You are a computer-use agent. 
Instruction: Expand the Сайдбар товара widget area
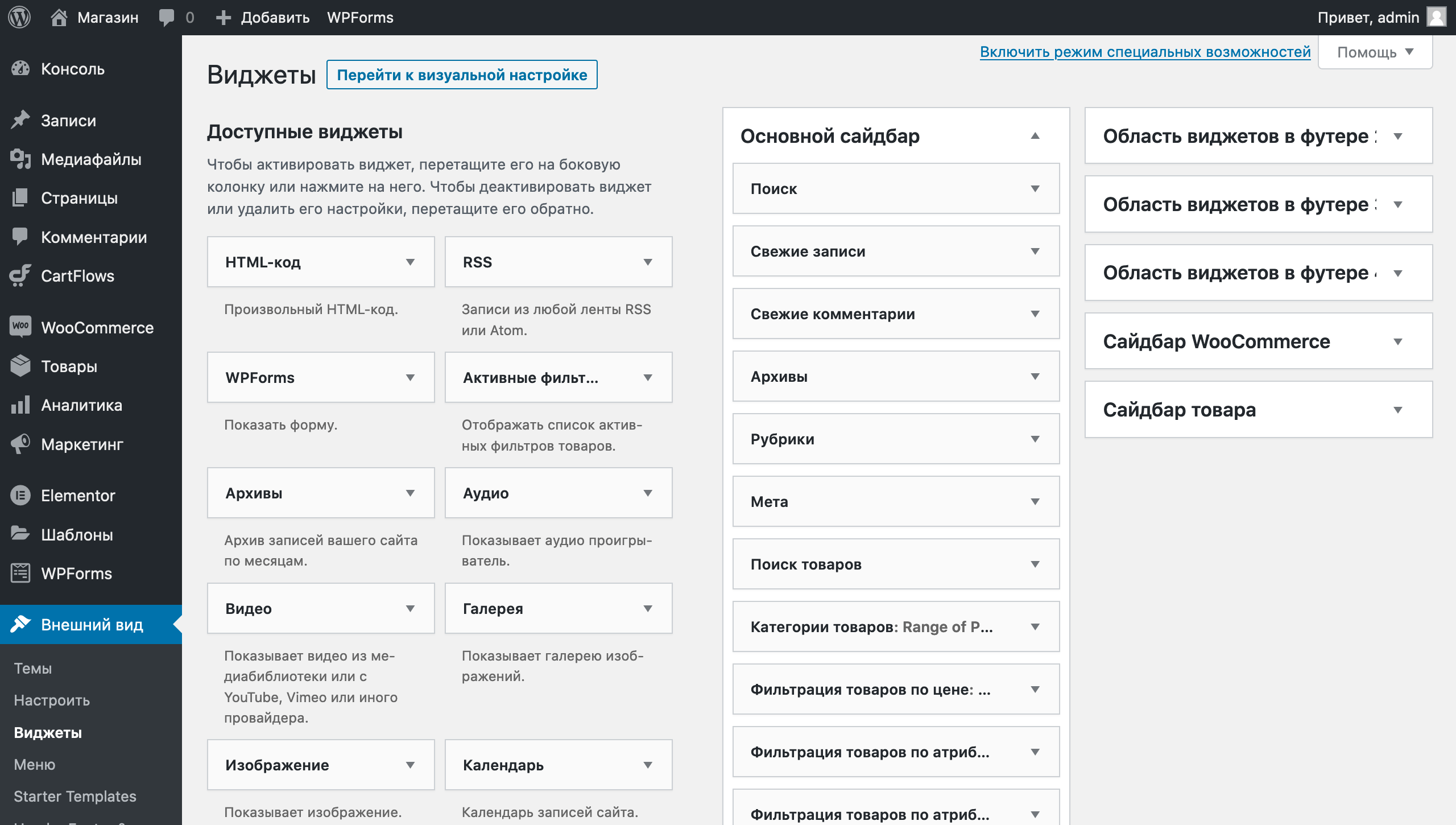[1400, 410]
